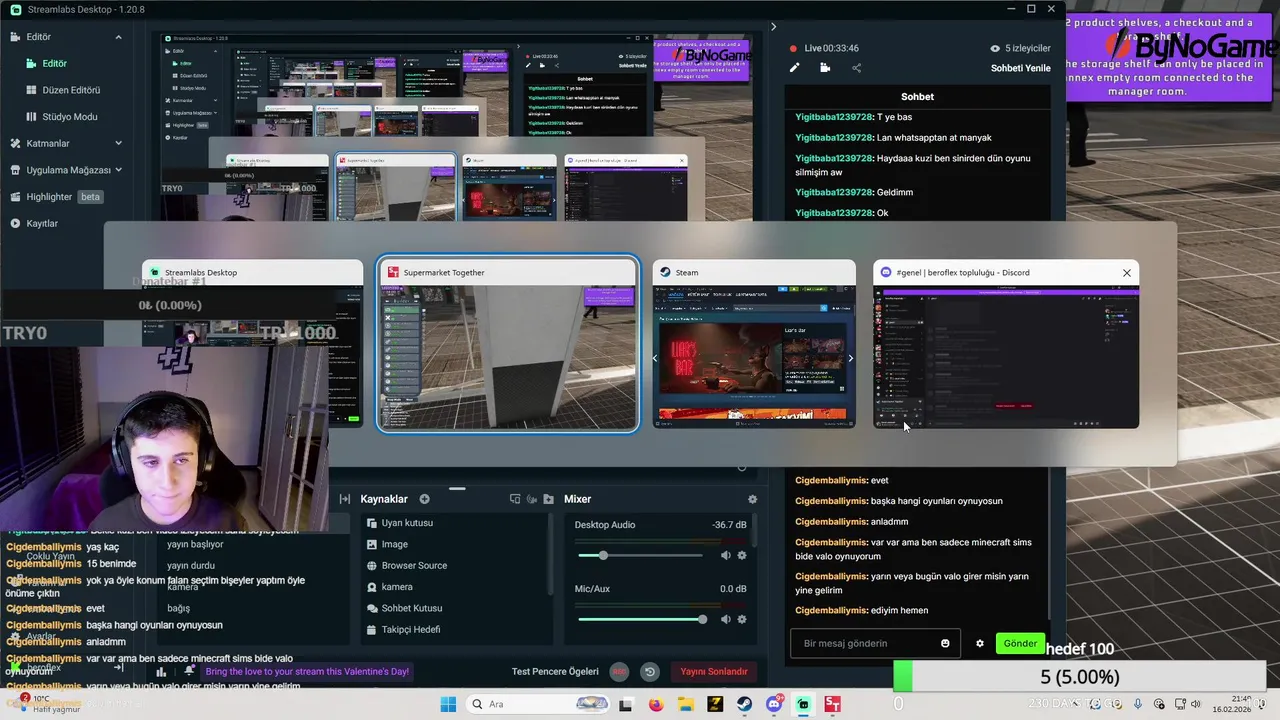The image size is (1280, 720).
Task: Click the collapse panel icon left of Kaynaklar
Action: pos(344,499)
